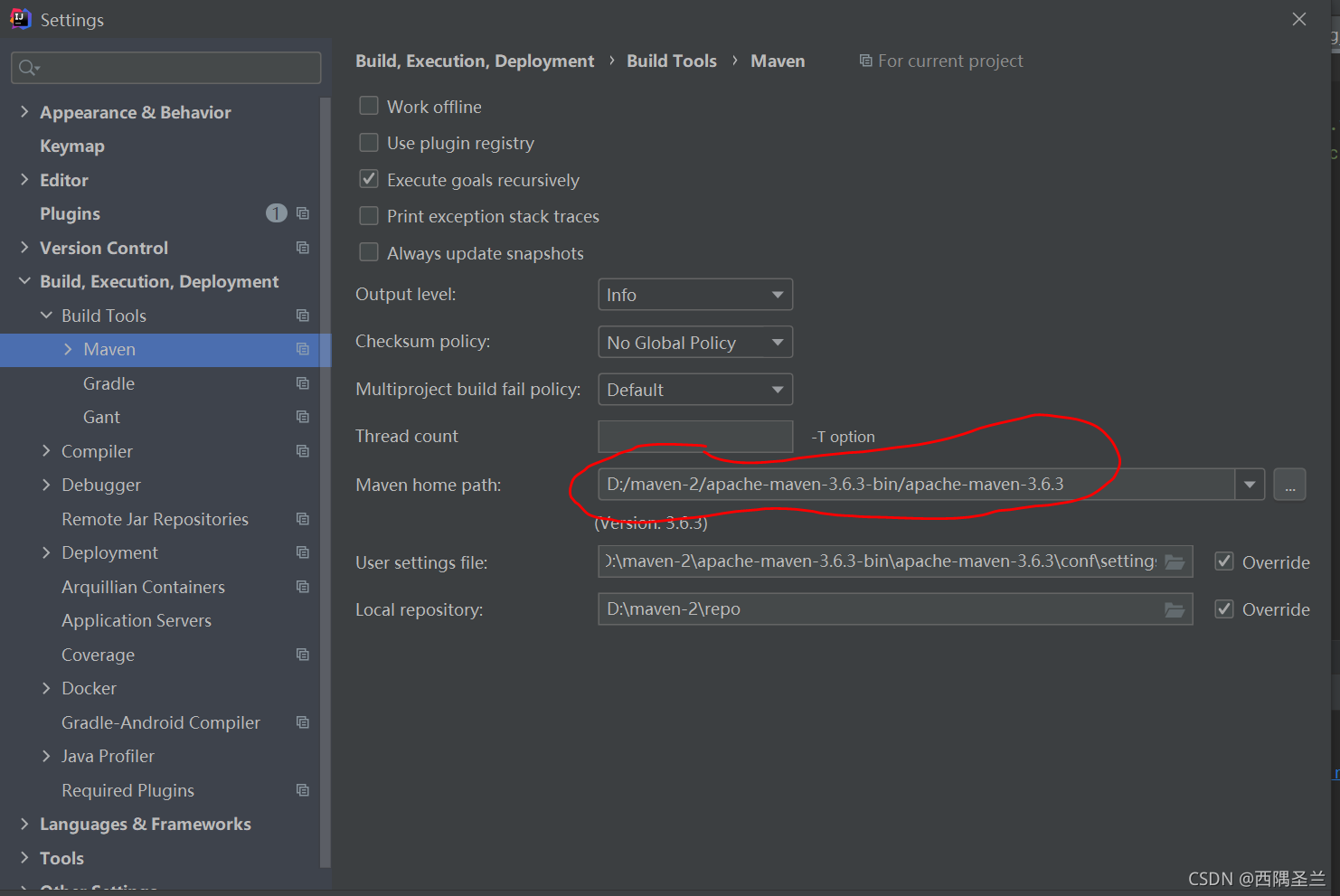This screenshot has height=896, width=1340.
Task: Open Application Servers settings
Action: [x=137, y=620]
